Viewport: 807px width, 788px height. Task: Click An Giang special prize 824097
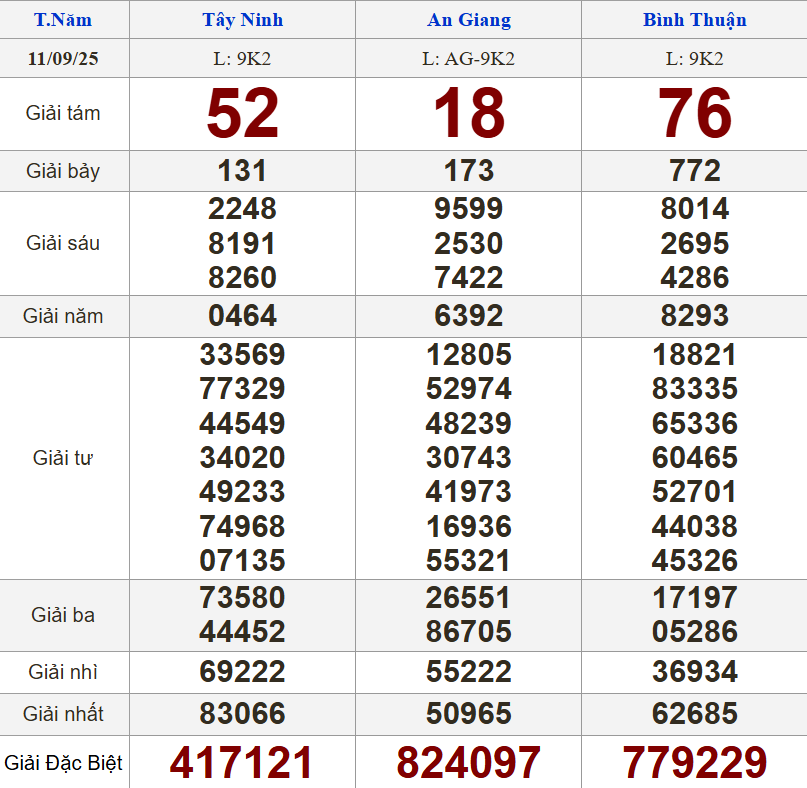[468, 763]
